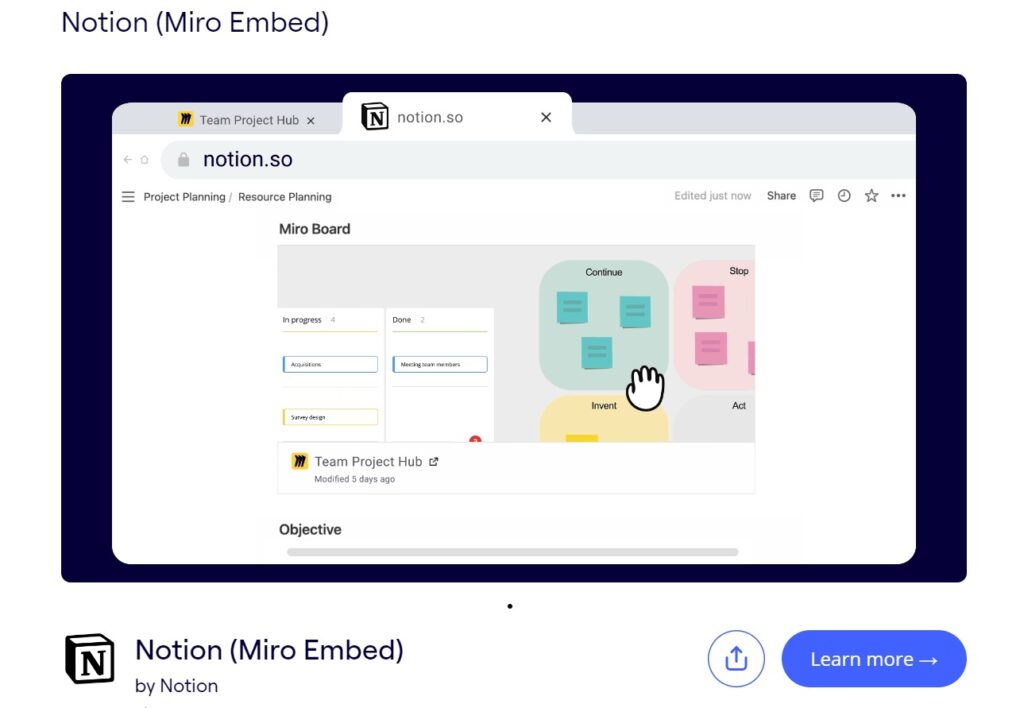
Task: Switch to the Team Project Hub tab
Action: point(248,120)
